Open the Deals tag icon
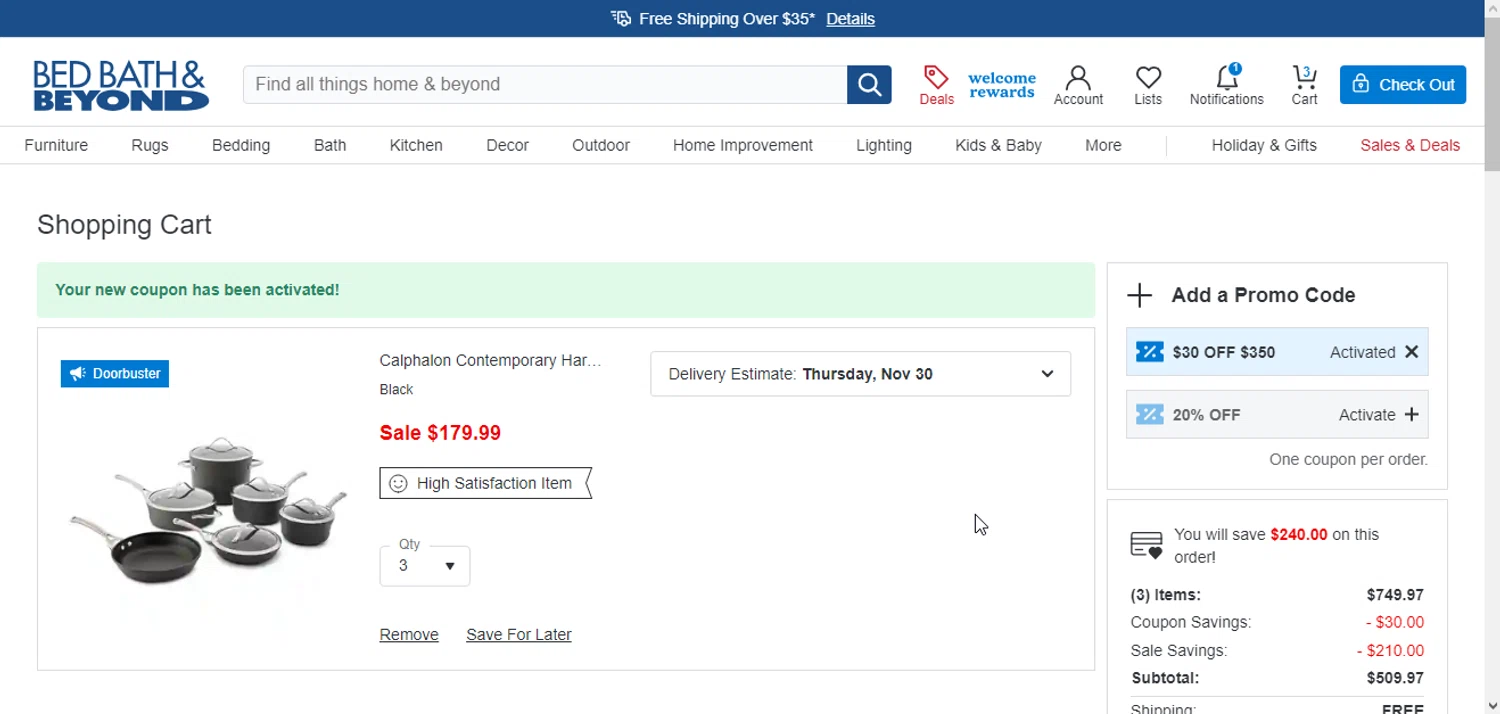The image size is (1500, 714). (x=936, y=85)
